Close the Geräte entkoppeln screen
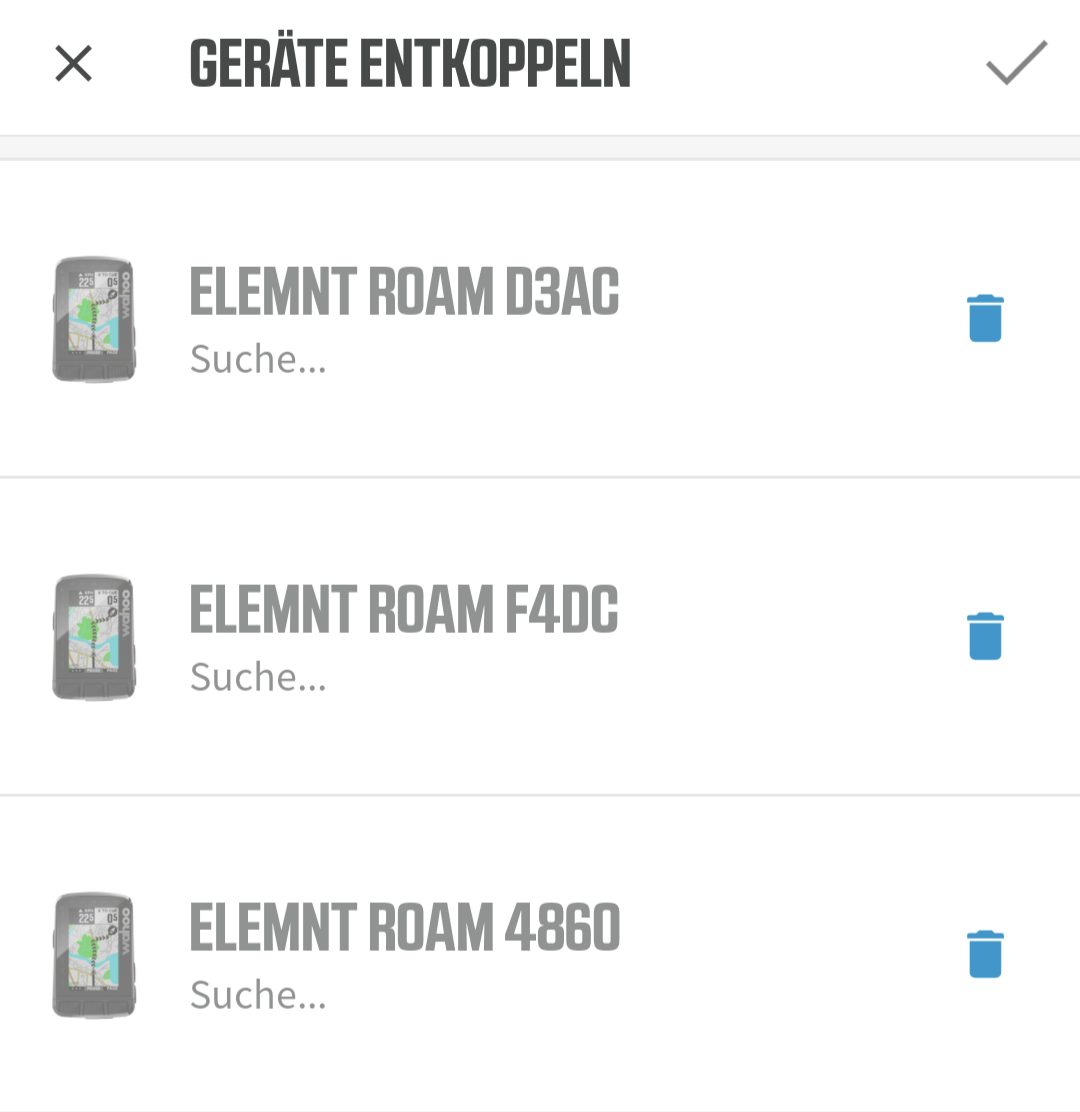1080x1112 pixels. tap(73, 65)
